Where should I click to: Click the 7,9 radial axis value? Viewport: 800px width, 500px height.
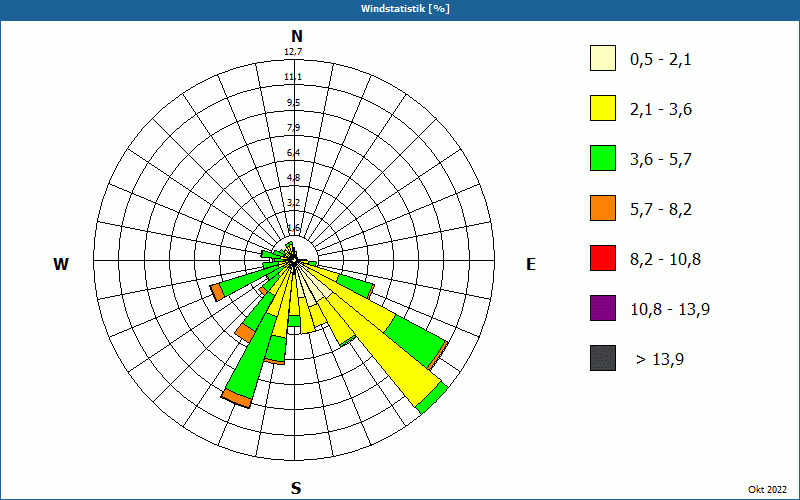point(293,128)
